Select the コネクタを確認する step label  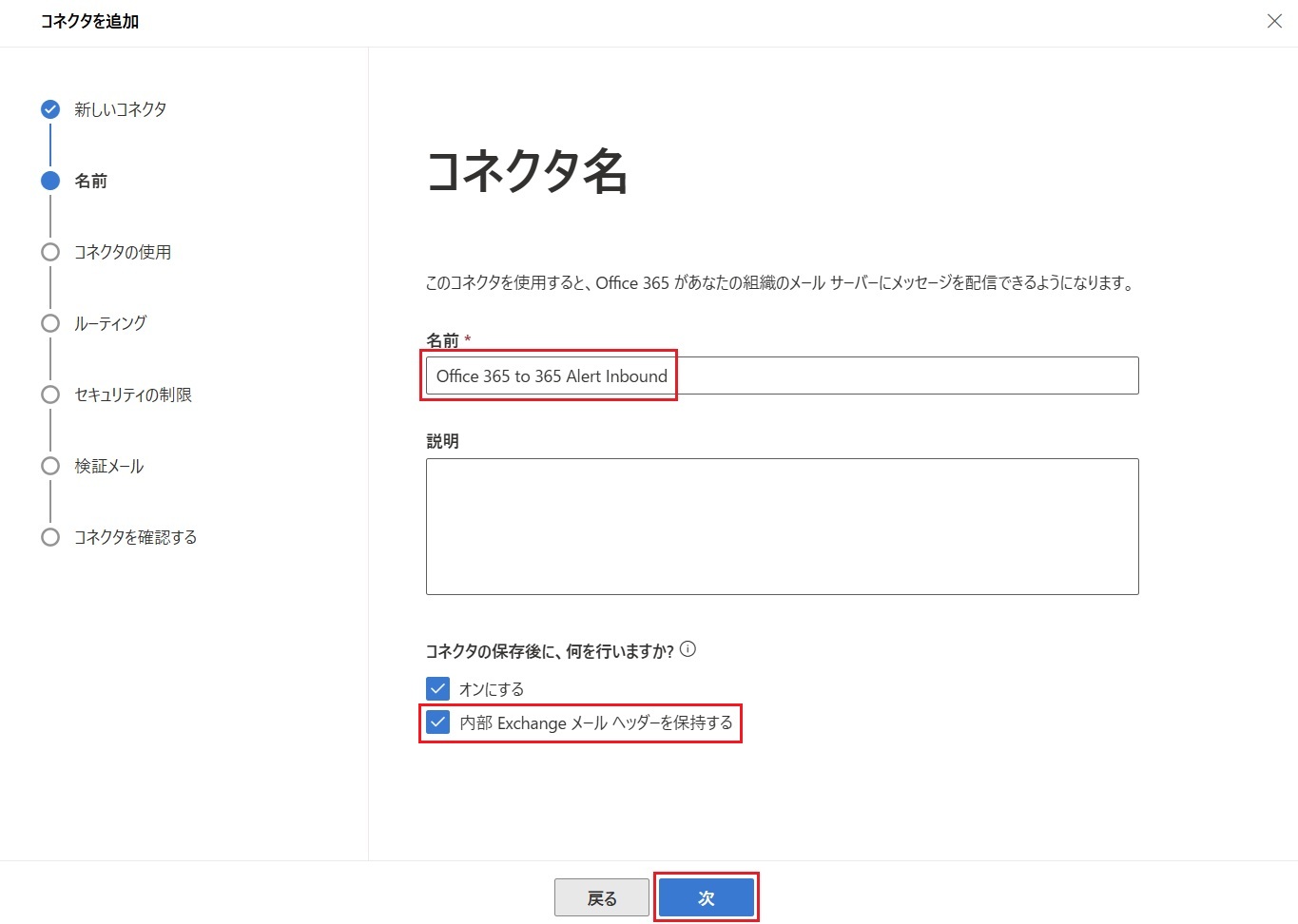pyautogui.click(x=136, y=537)
